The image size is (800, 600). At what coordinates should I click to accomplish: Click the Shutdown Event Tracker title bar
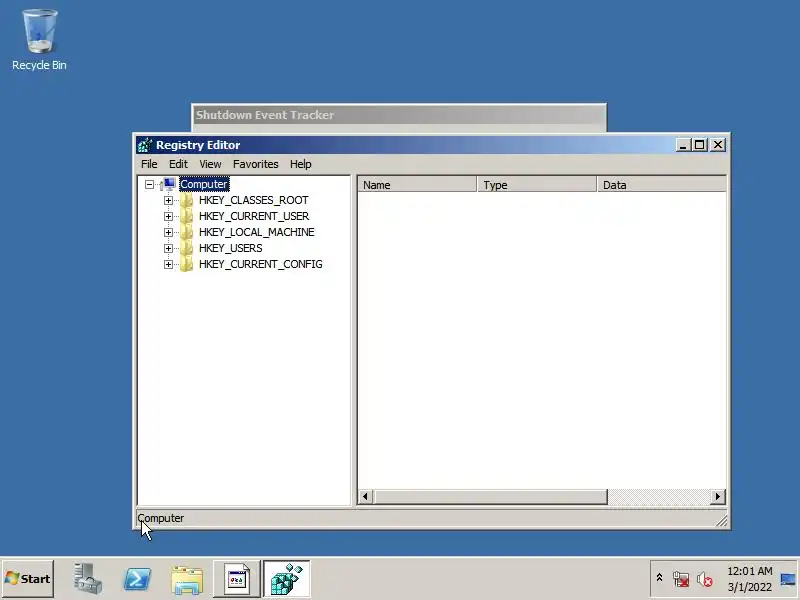point(399,115)
